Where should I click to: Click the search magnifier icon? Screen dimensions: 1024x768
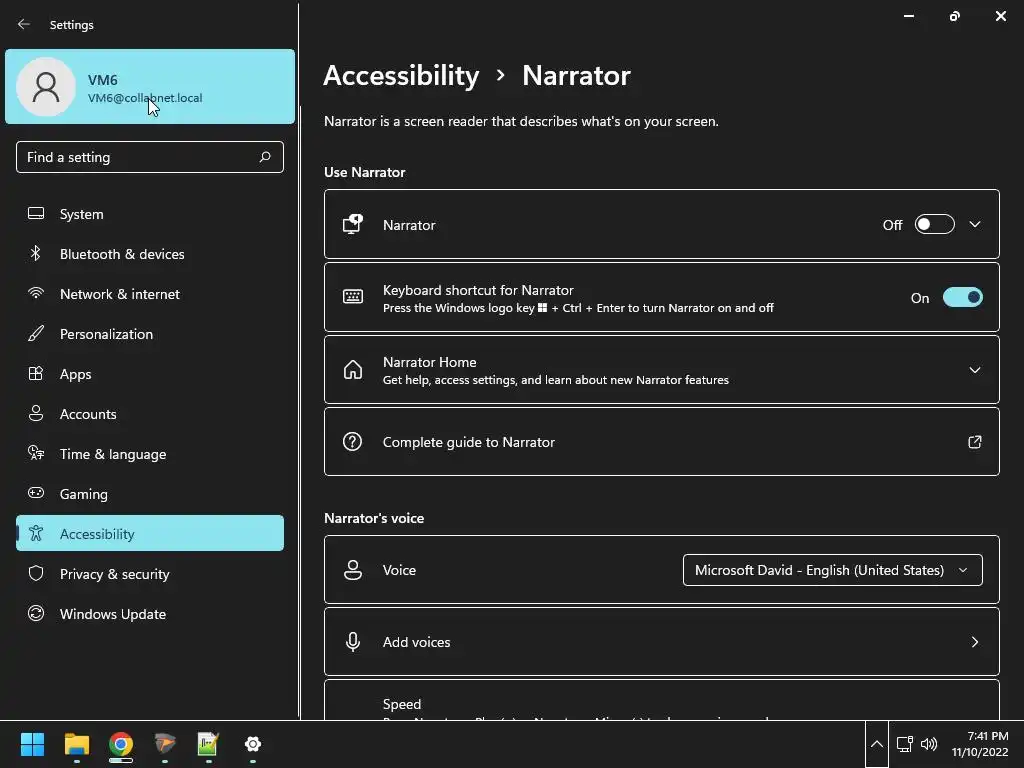tap(264, 157)
